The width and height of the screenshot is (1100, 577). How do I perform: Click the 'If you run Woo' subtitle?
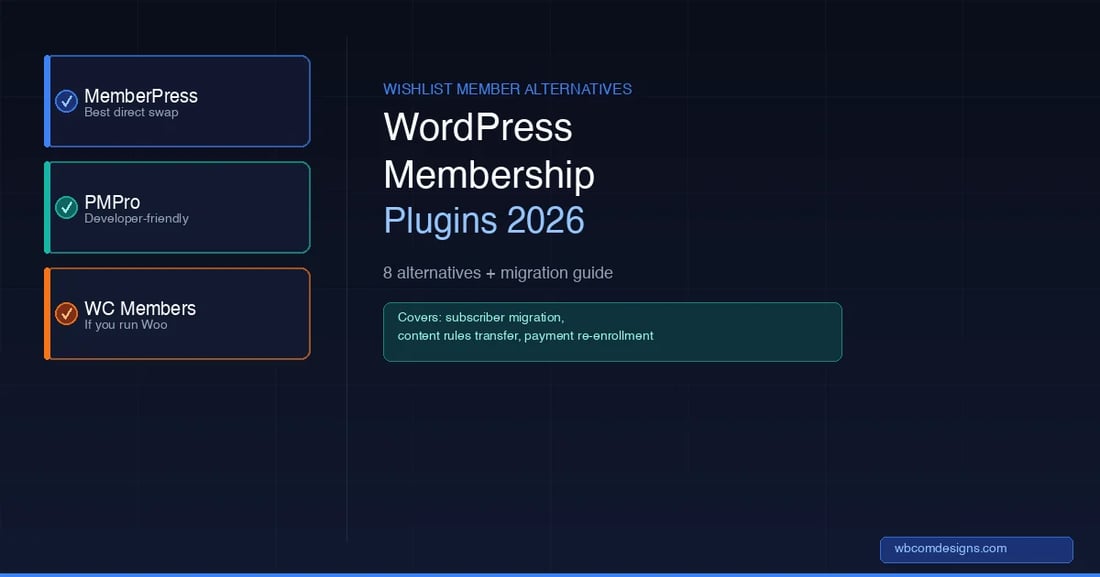(126, 324)
